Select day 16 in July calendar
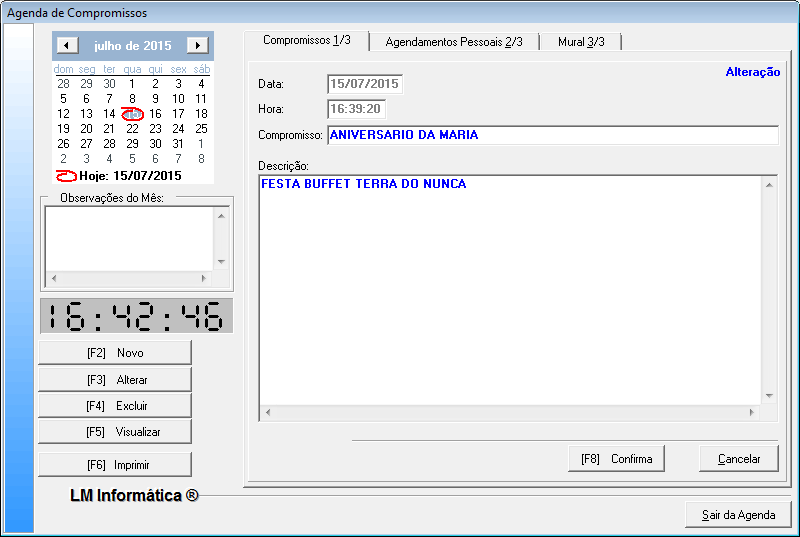 [155, 114]
